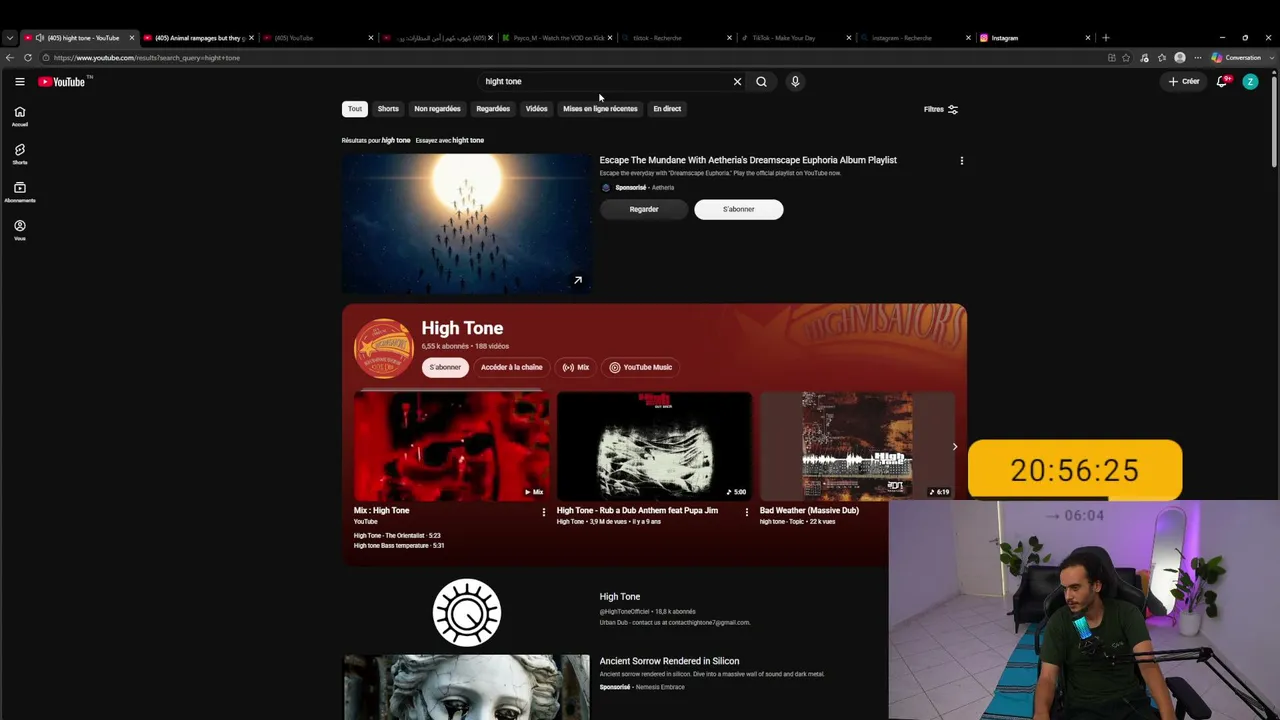Start voice search with the microphone
The width and height of the screenshot is (1280, 720).
tap(795, 82)
